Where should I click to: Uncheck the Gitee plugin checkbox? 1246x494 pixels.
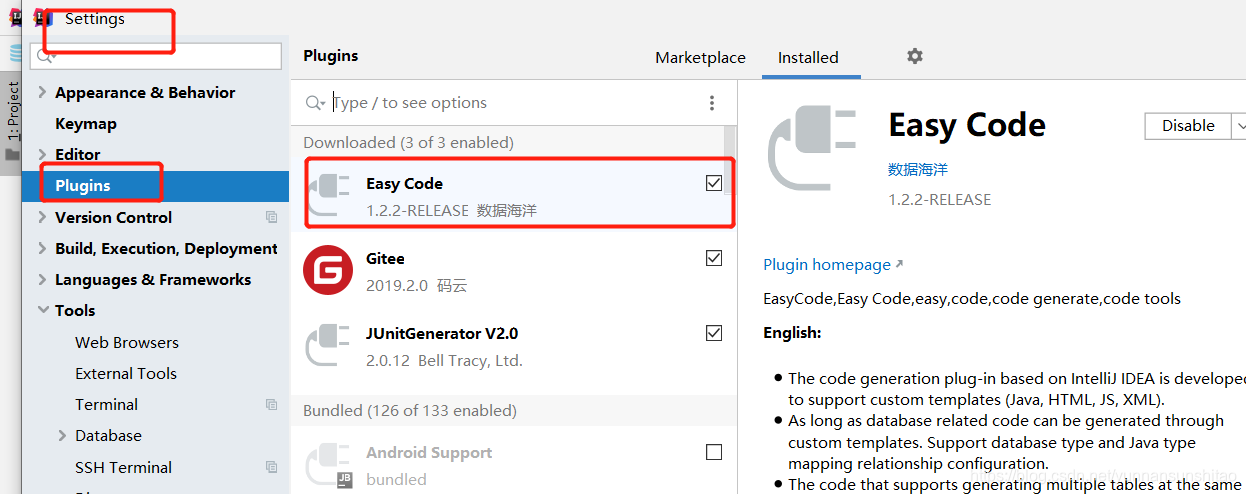pyautogui.click(x=714, y=258)
